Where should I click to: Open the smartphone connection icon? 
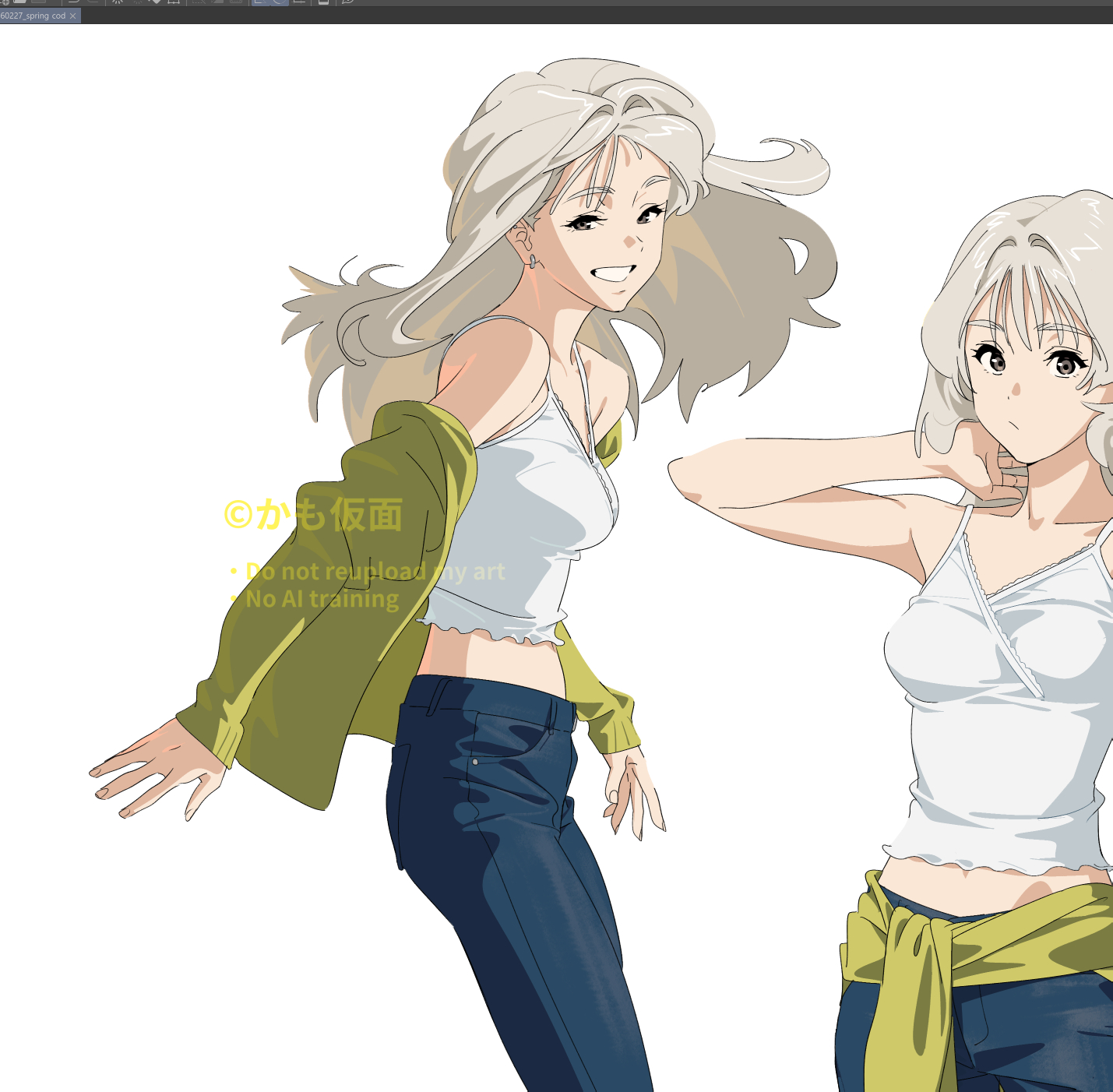click(323, 2)
